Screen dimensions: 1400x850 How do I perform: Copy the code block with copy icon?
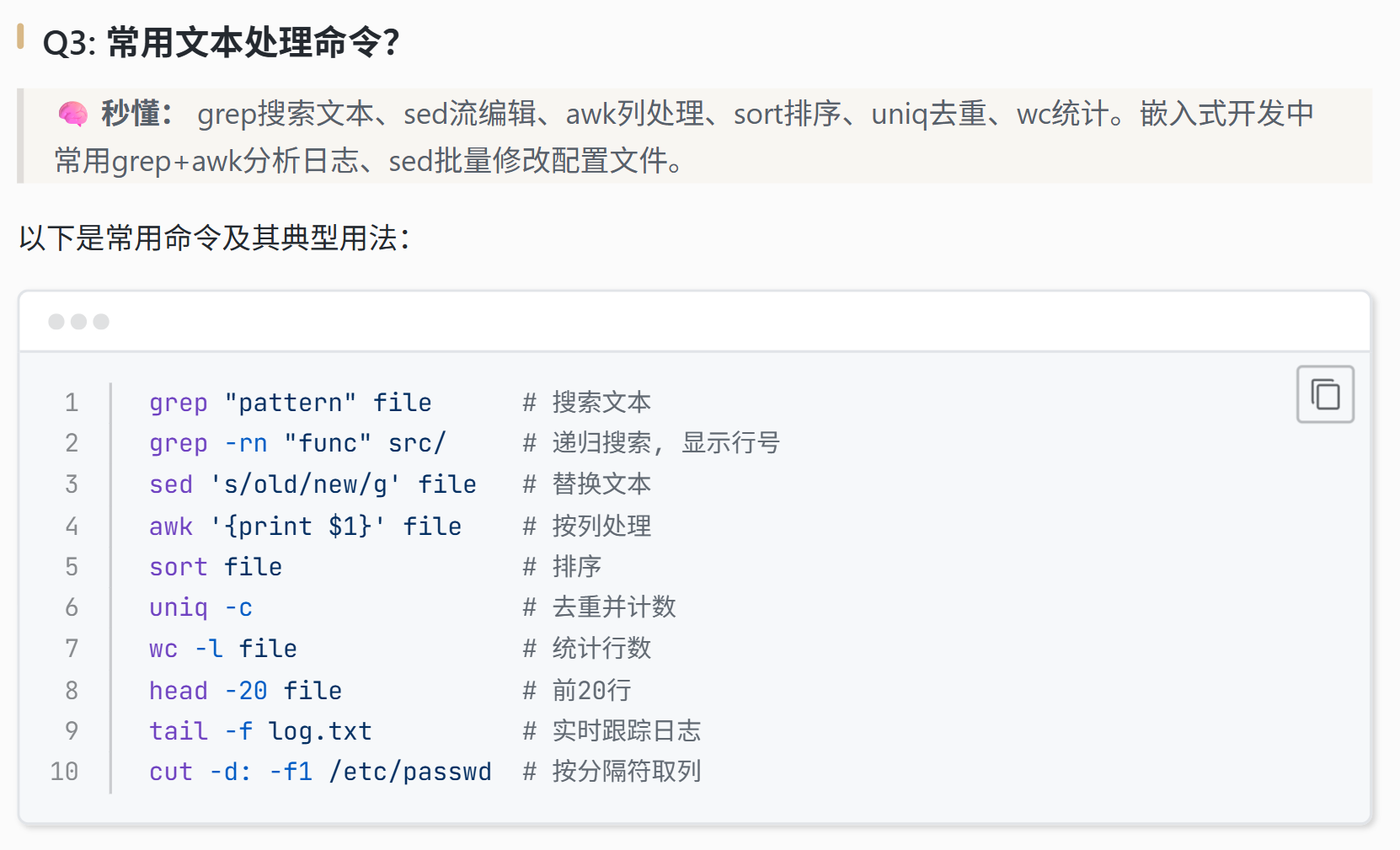1325,394
